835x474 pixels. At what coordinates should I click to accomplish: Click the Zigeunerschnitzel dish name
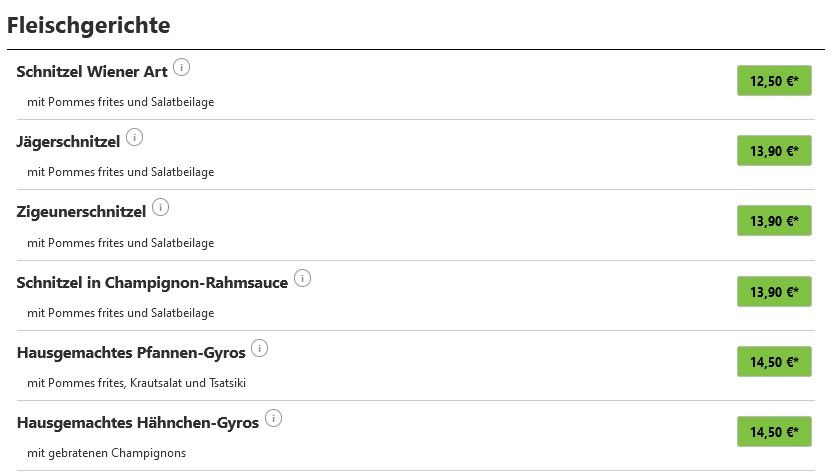pyautogui.click(x=81, y=212)
